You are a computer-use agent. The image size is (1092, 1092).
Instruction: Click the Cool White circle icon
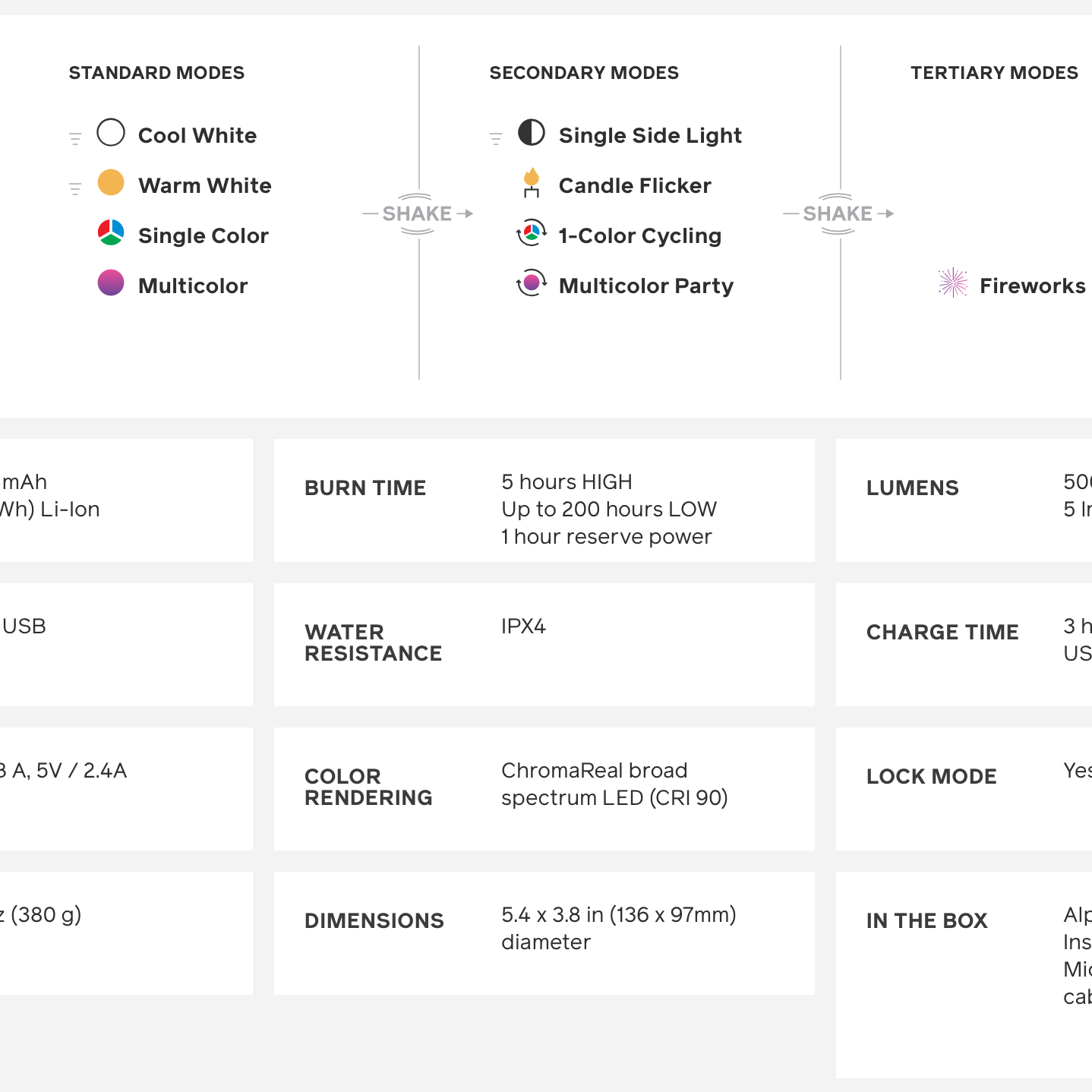(x=111, y=133)
